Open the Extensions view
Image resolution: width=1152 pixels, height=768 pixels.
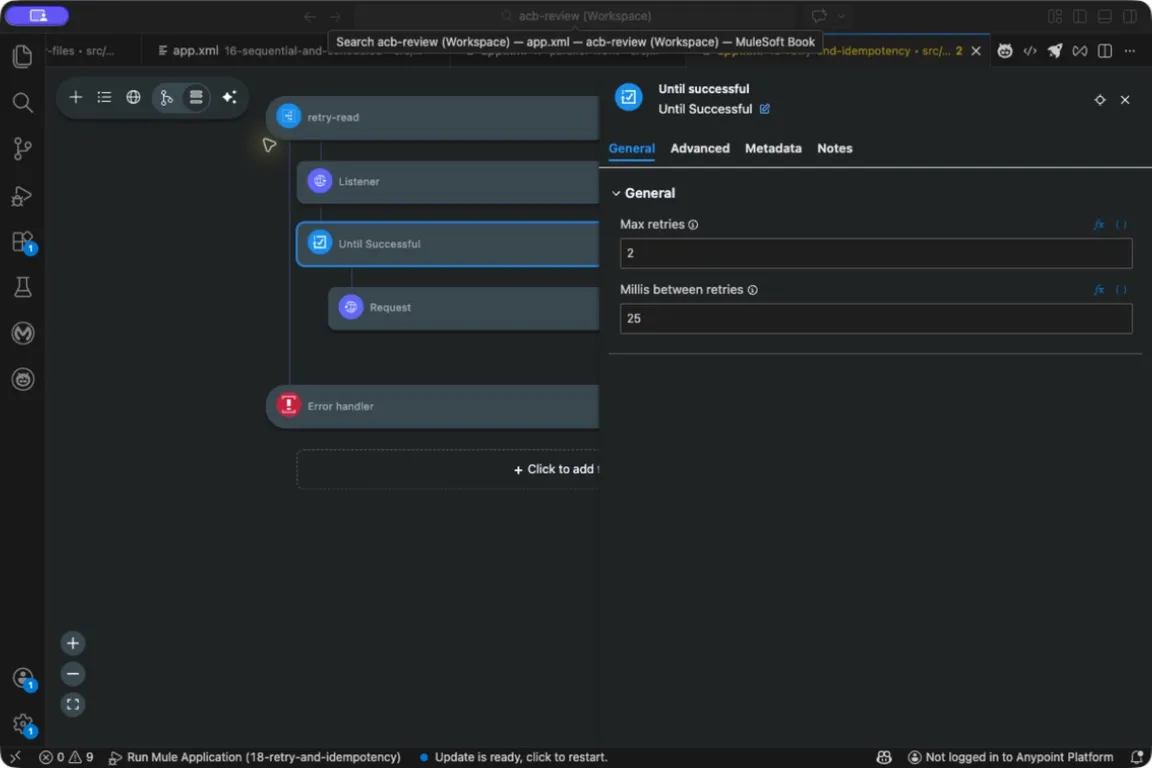coord(23,242)
